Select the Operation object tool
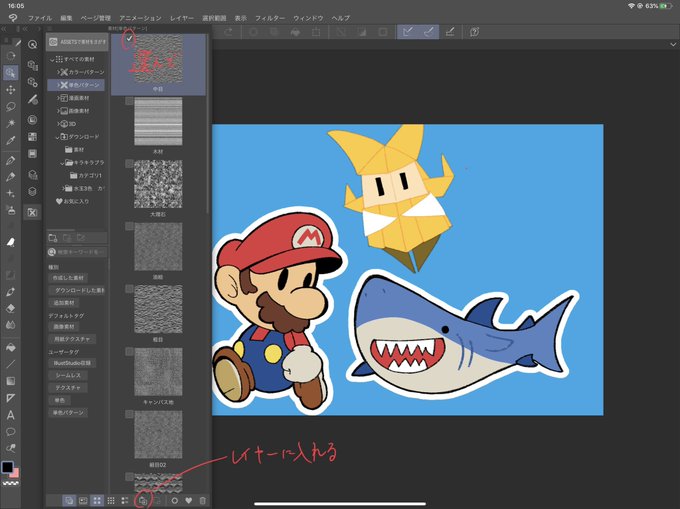This screenshot has height=509, width=680. tap(11, 73)
